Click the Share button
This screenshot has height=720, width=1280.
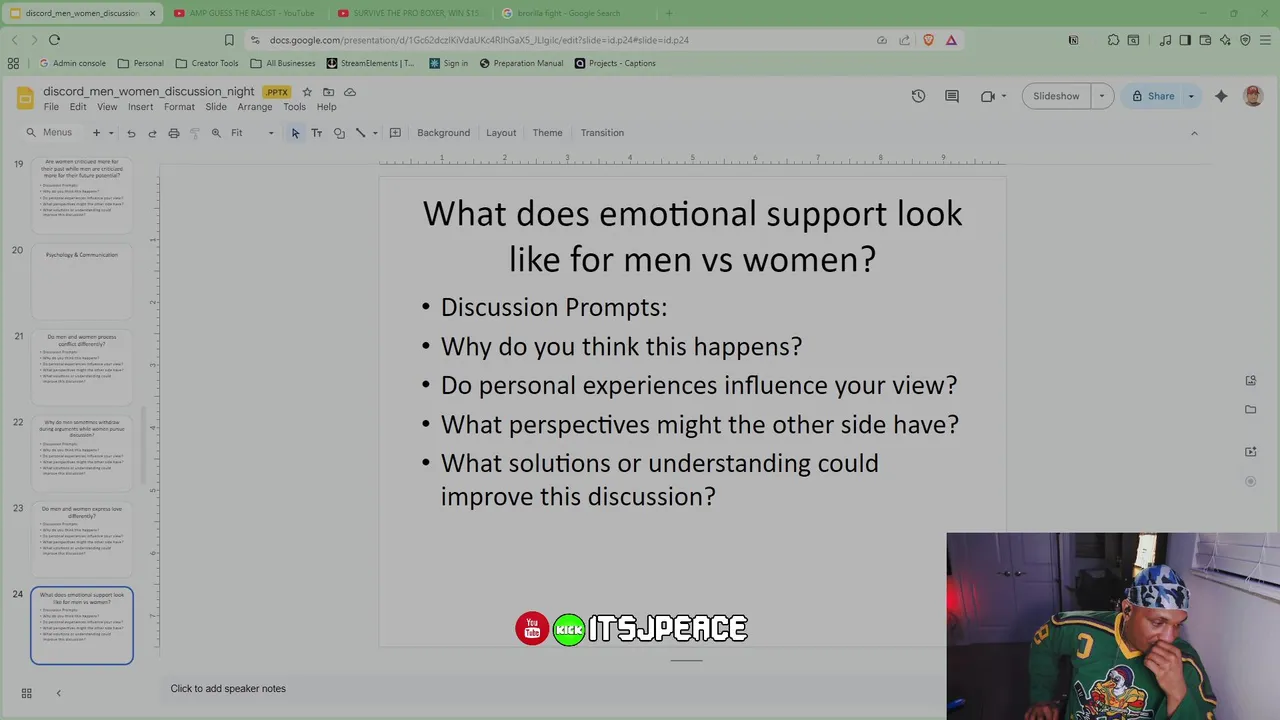(x=1152, y=96)
